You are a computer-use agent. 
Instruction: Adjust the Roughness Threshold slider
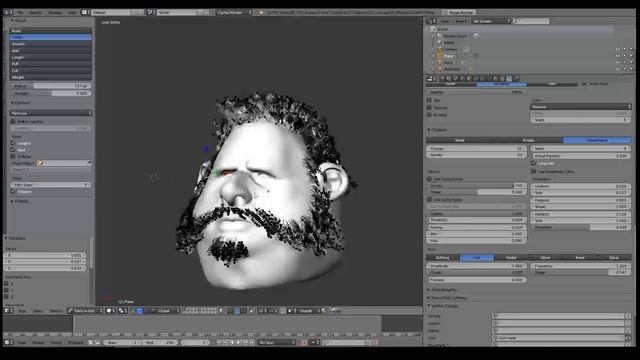click(x=581, y=227)
